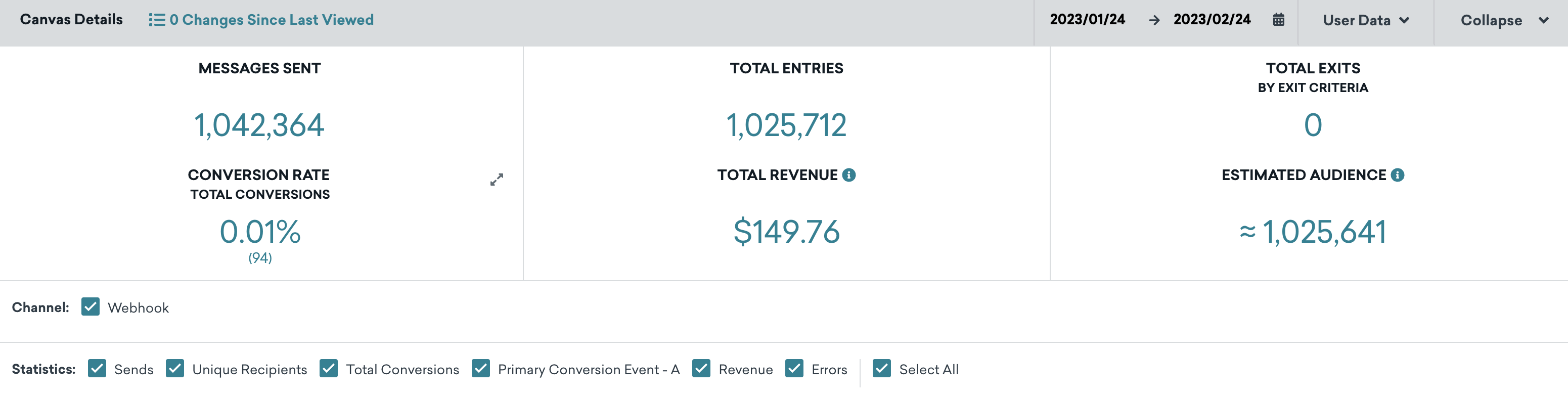Image resolution: width=1568 pixels, height=396 pixels.
Task: Open 0 Changes Since Last Viewed link
Action: (x=272, y=20)
